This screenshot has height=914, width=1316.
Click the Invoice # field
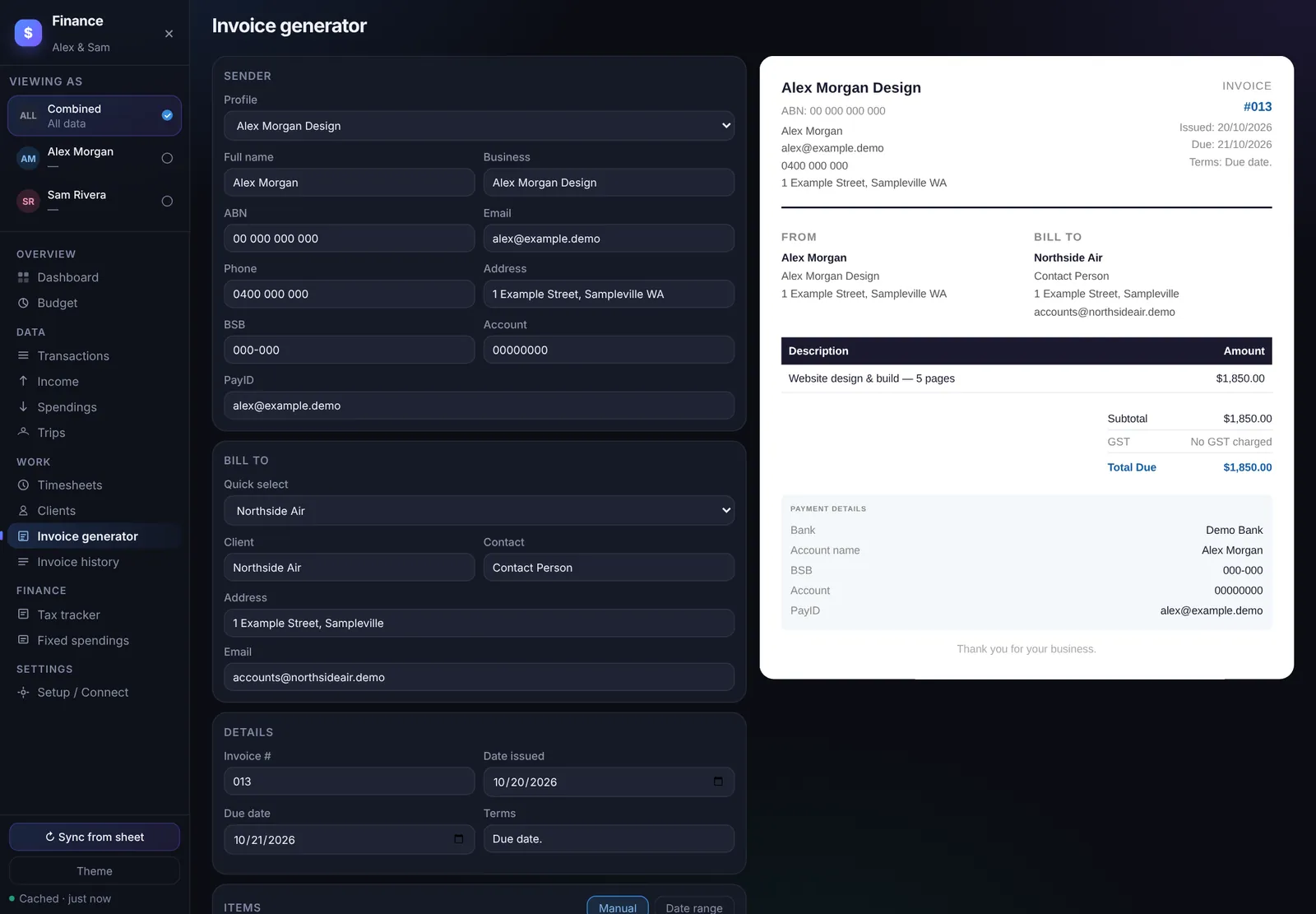click(x=349, y=782)
